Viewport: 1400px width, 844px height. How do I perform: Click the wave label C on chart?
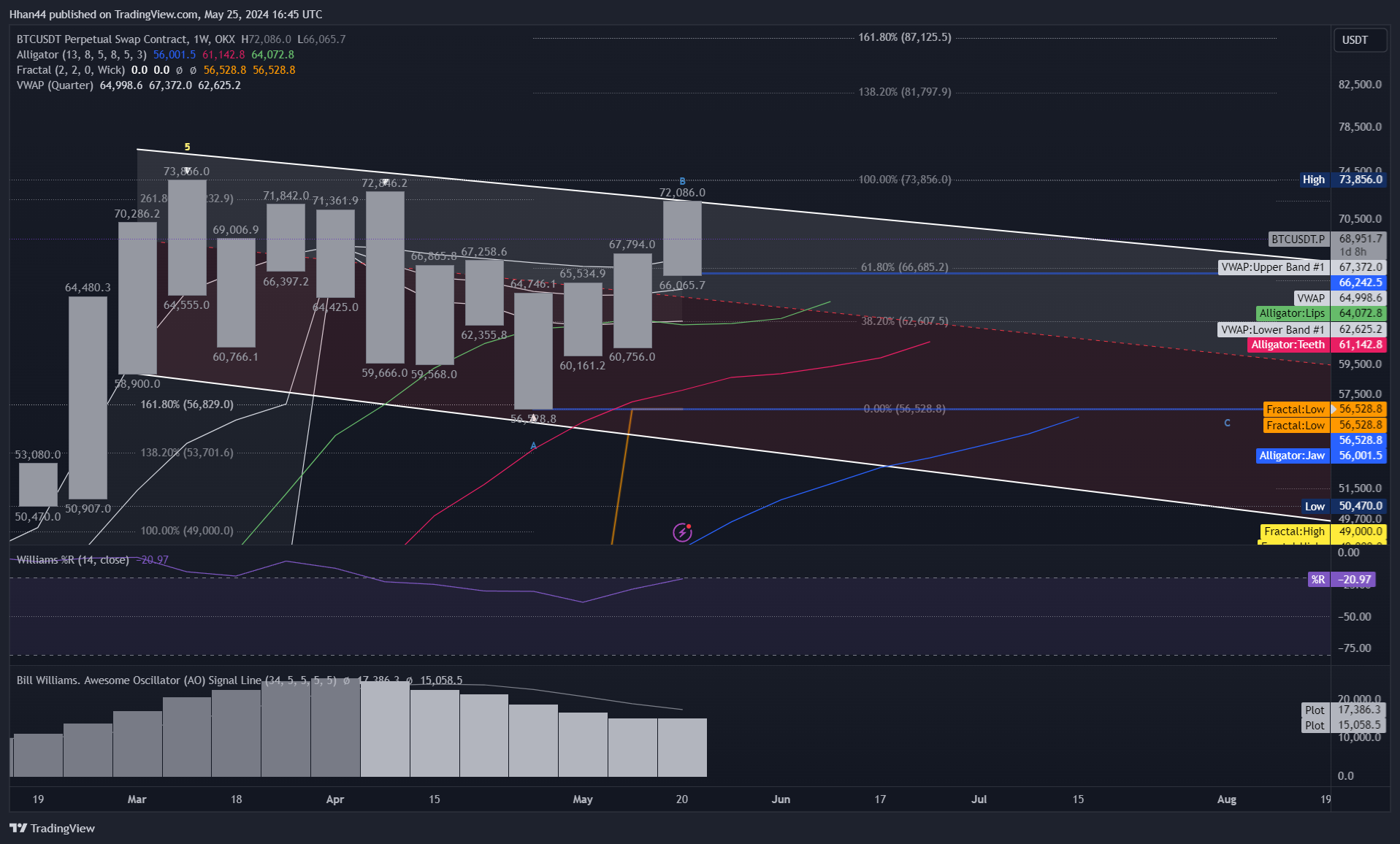click(1227, 423)
